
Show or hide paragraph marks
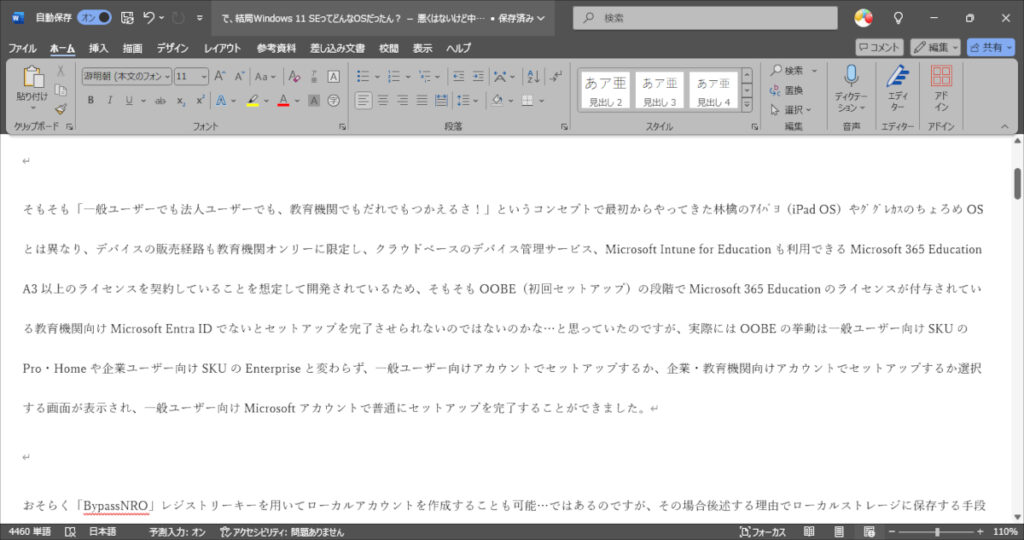556,76
